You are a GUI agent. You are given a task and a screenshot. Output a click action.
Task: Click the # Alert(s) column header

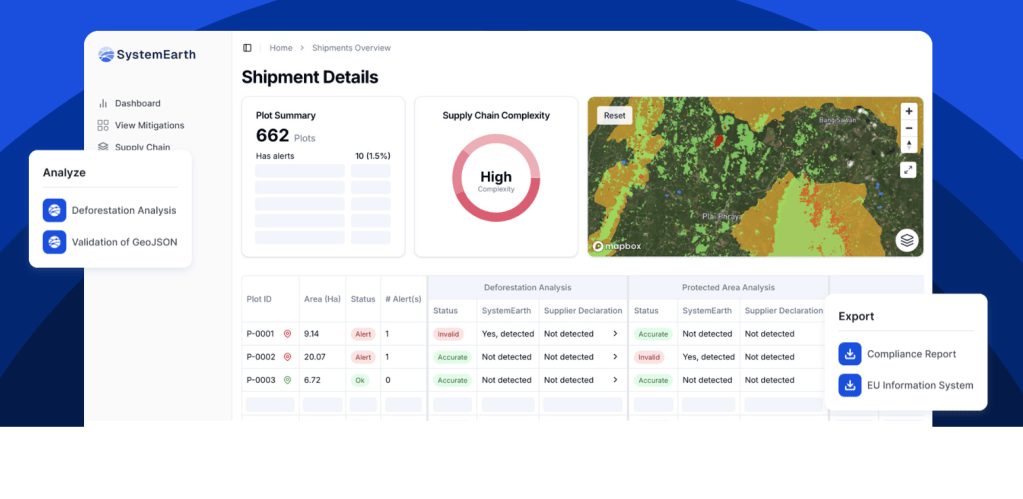pyautogui.click(x=403, y=299)
